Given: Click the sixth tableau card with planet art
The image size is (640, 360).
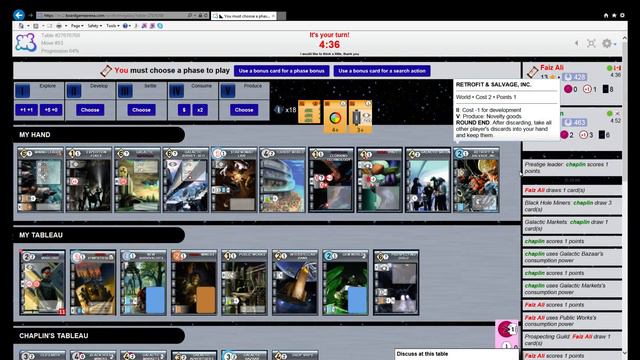Looking at the screenshot, I should click(295, 282).
